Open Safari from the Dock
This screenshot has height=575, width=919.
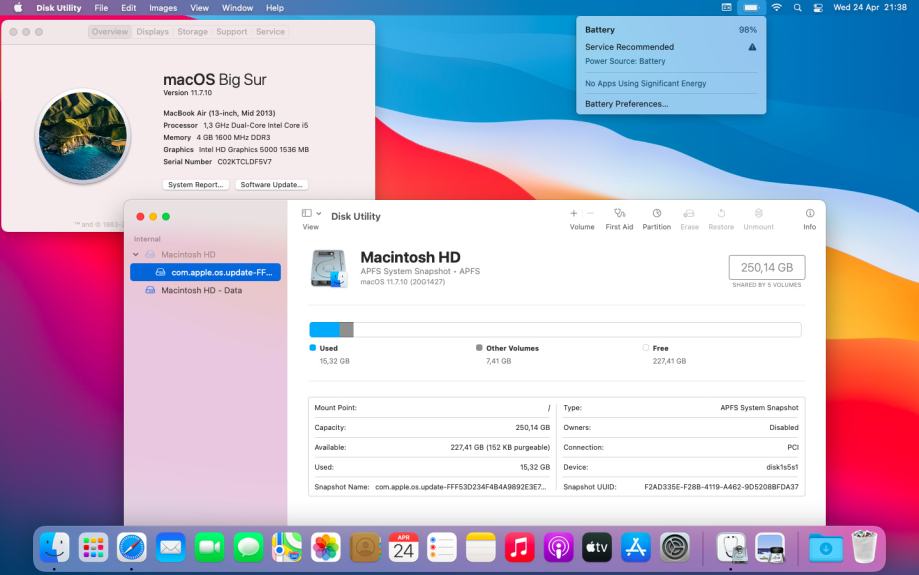(x=132, y=547)
